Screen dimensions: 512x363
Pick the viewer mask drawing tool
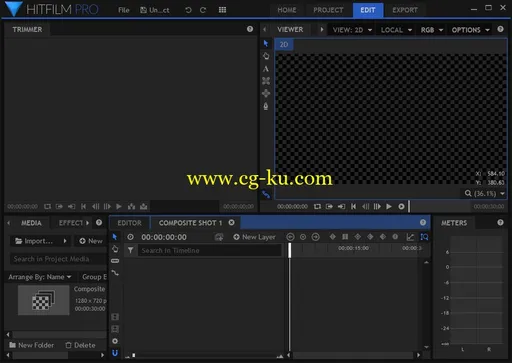(266, 81)
